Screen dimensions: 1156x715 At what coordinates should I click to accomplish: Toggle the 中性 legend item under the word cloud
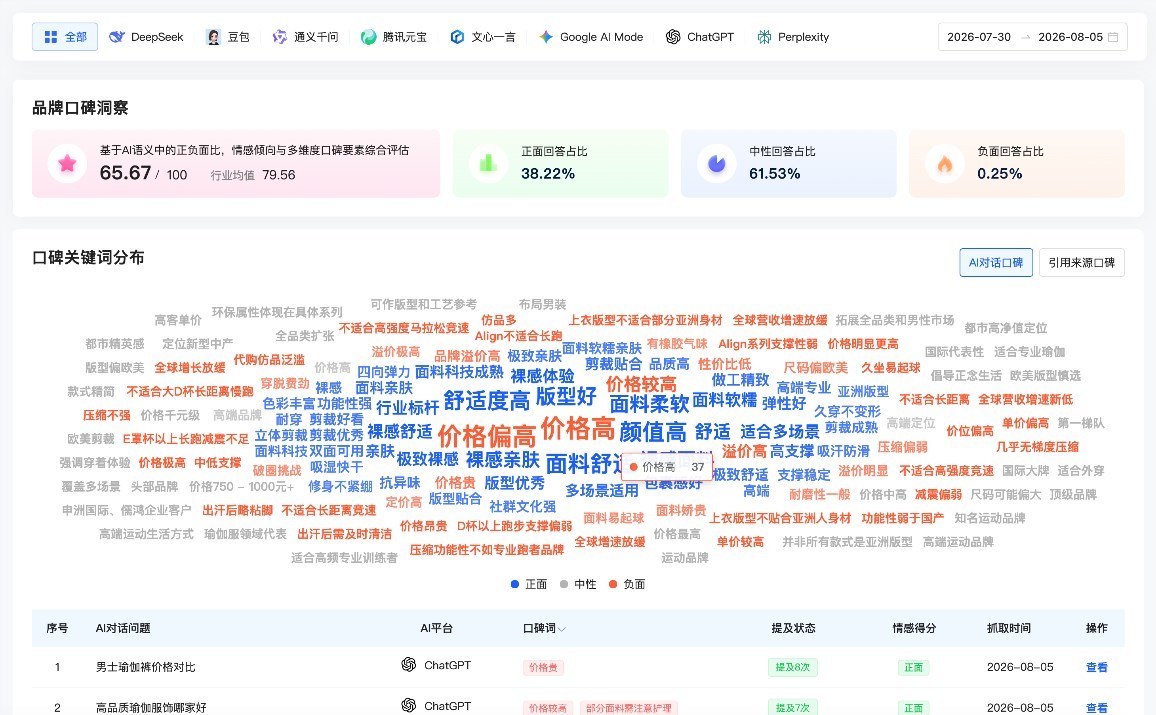[x=578, y=584]
